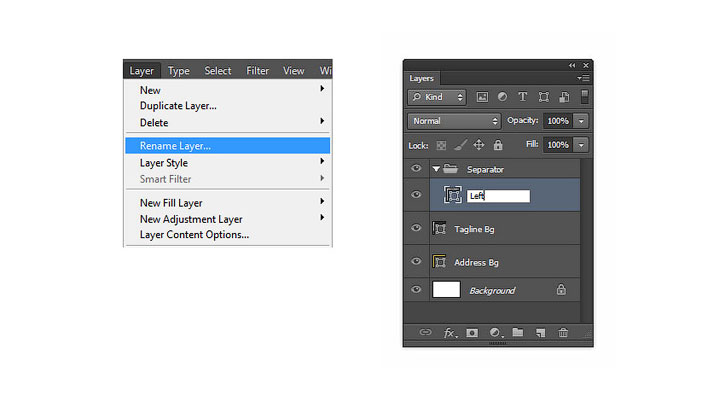The height and width of the screenshot is (402, 725).
Task: Close the Layers panel
Action: tap(586, 65)
